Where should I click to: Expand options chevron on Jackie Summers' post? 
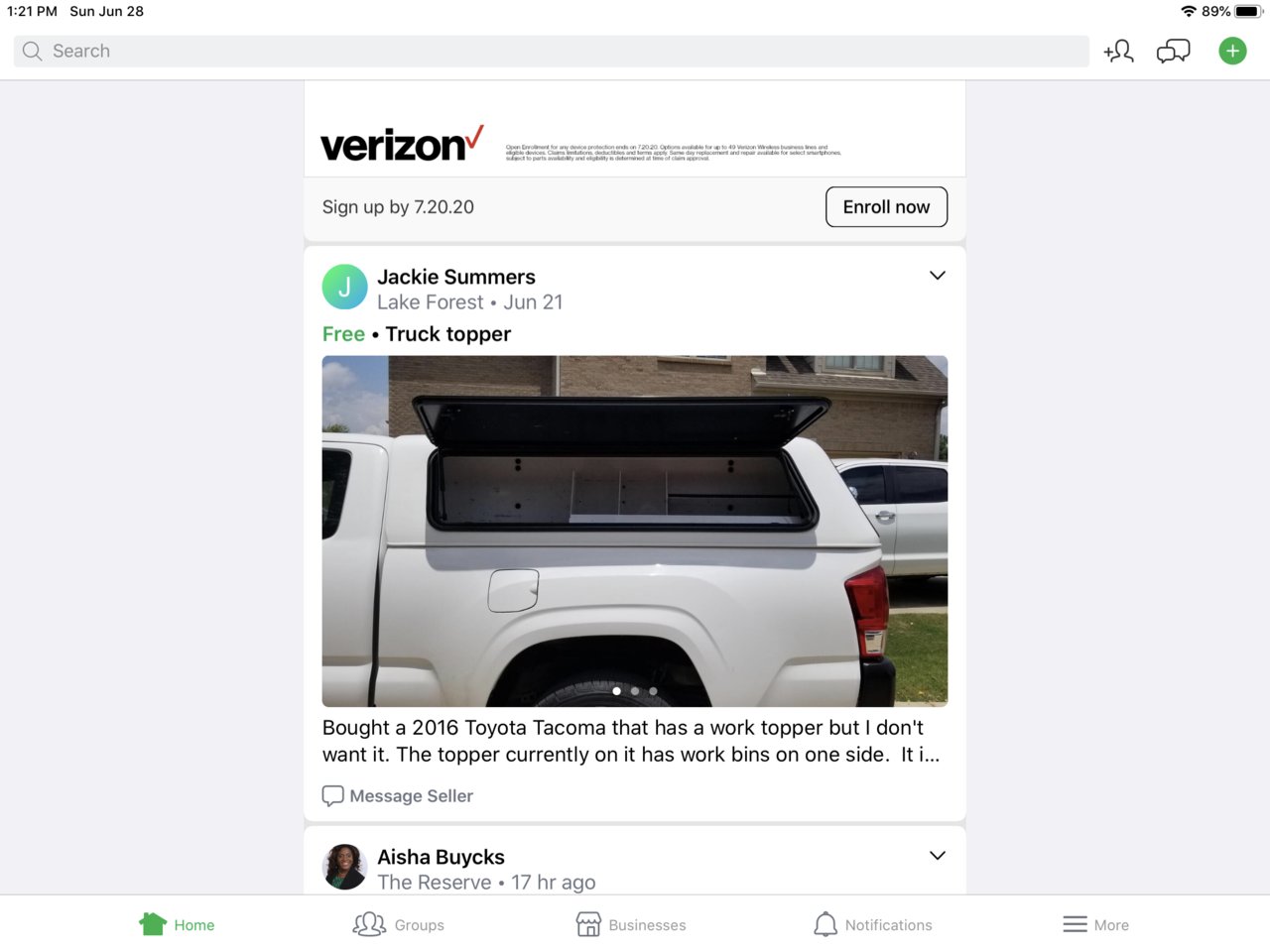tap(938, 276)
